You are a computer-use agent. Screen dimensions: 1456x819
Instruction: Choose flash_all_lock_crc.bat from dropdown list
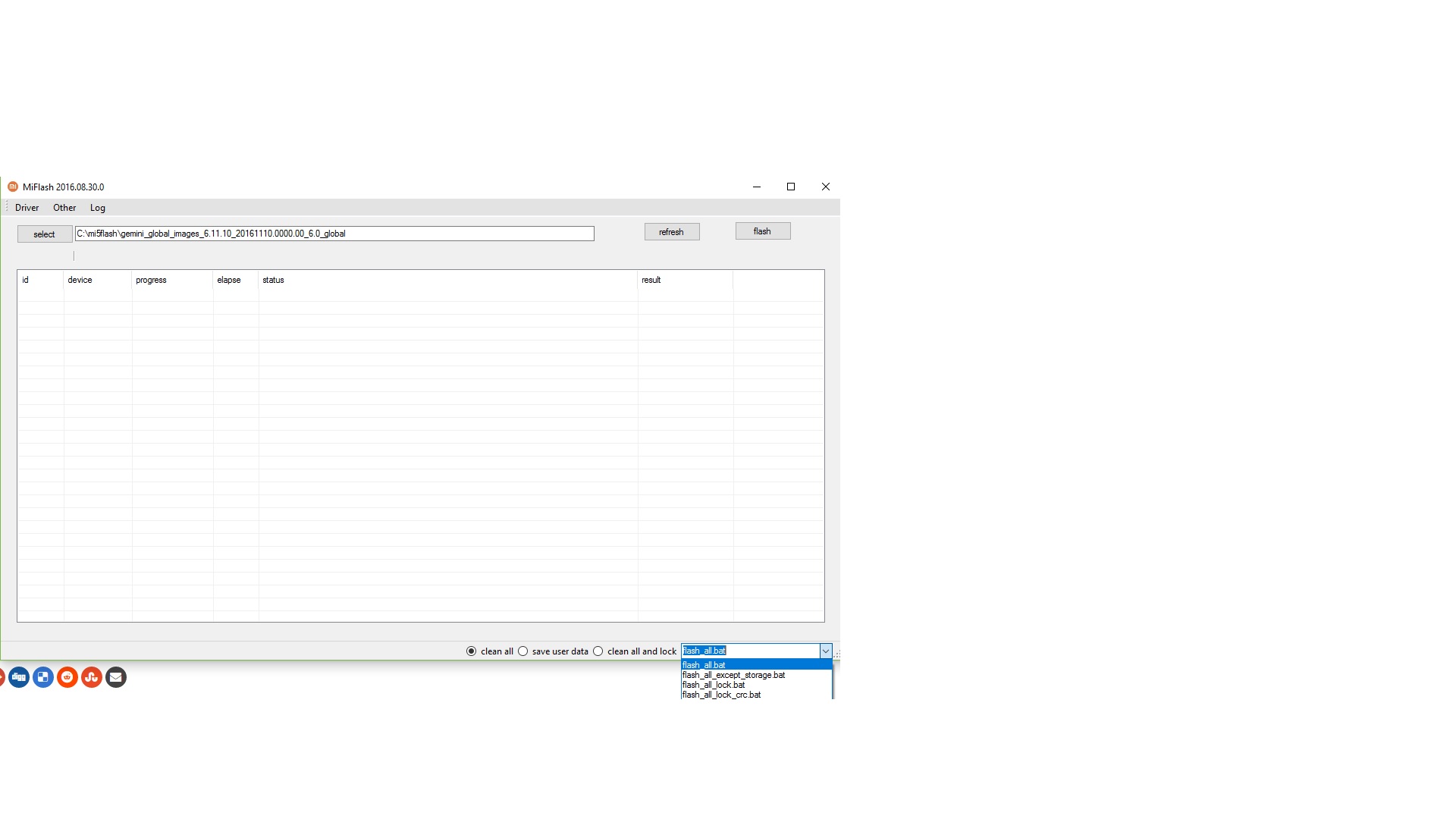click(721, 695)
